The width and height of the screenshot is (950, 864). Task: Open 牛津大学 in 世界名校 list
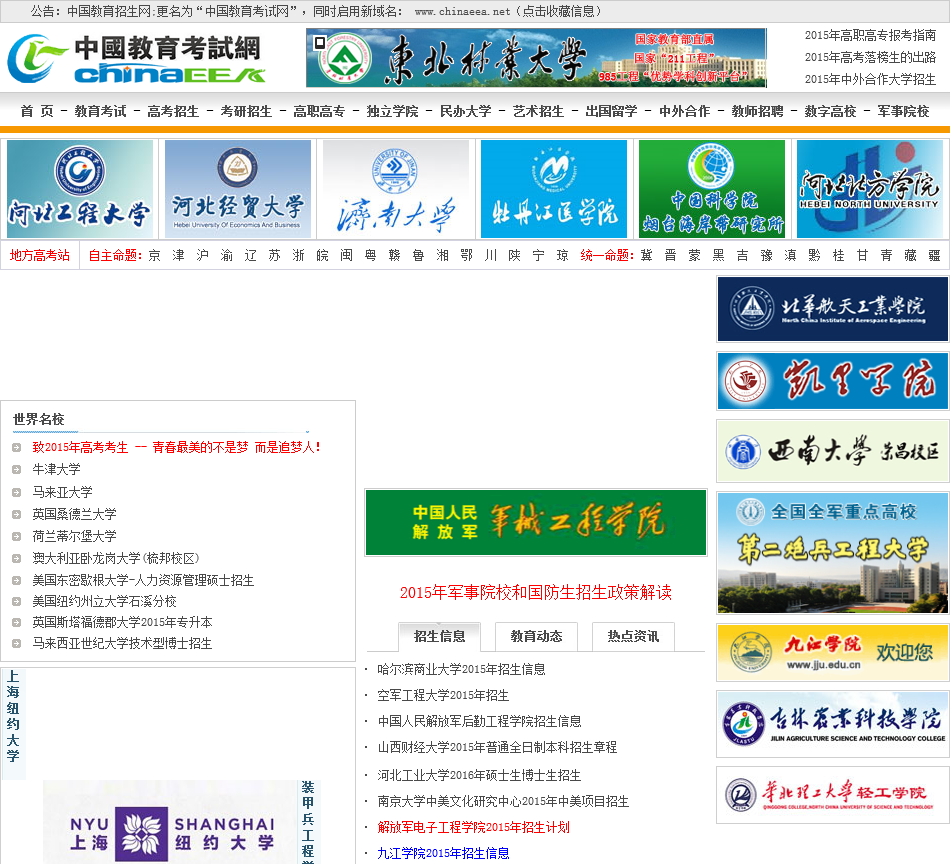click(x=56, y=470)
